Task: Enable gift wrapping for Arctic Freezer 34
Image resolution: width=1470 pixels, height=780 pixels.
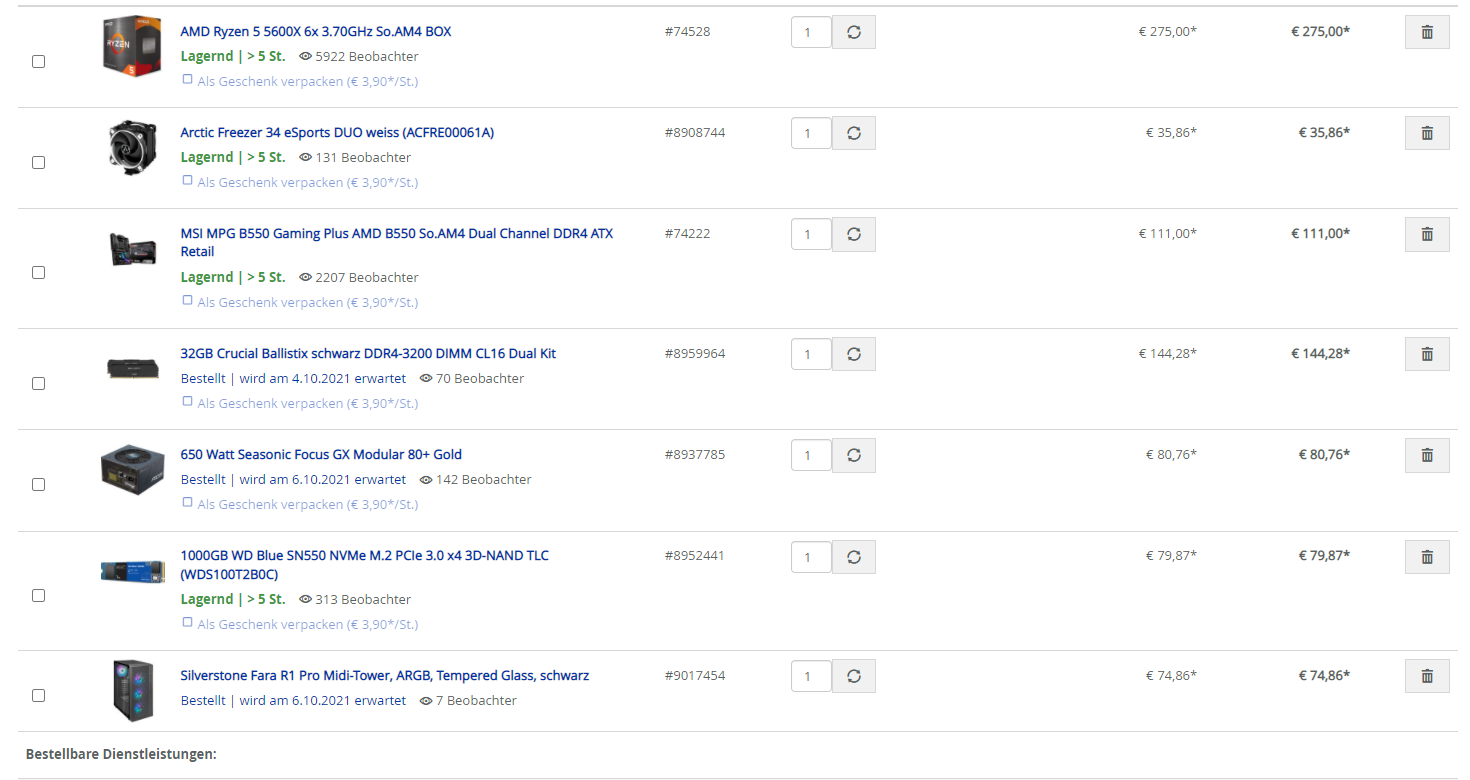Action: [187, 180]
